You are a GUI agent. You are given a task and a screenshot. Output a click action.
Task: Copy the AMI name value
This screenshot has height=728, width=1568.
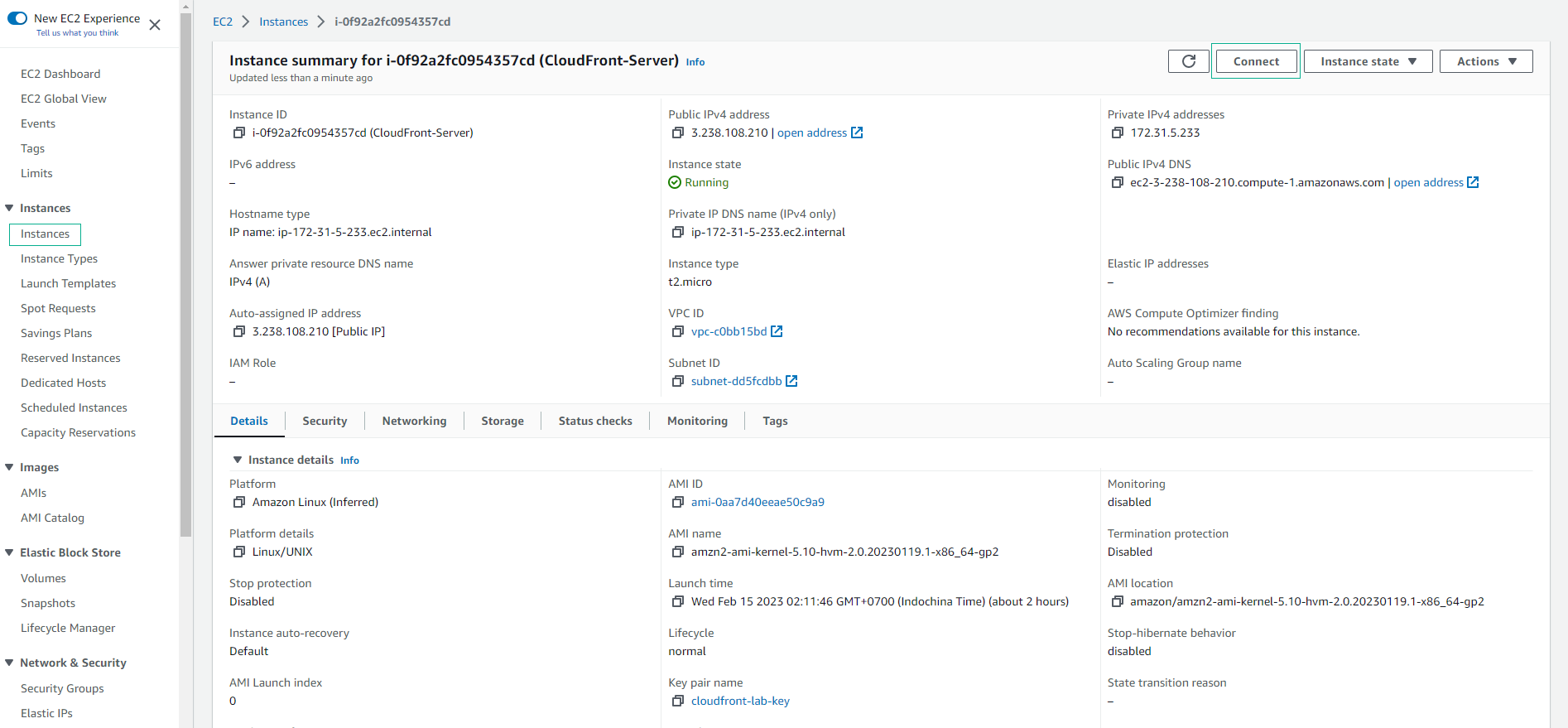[678, 552]
